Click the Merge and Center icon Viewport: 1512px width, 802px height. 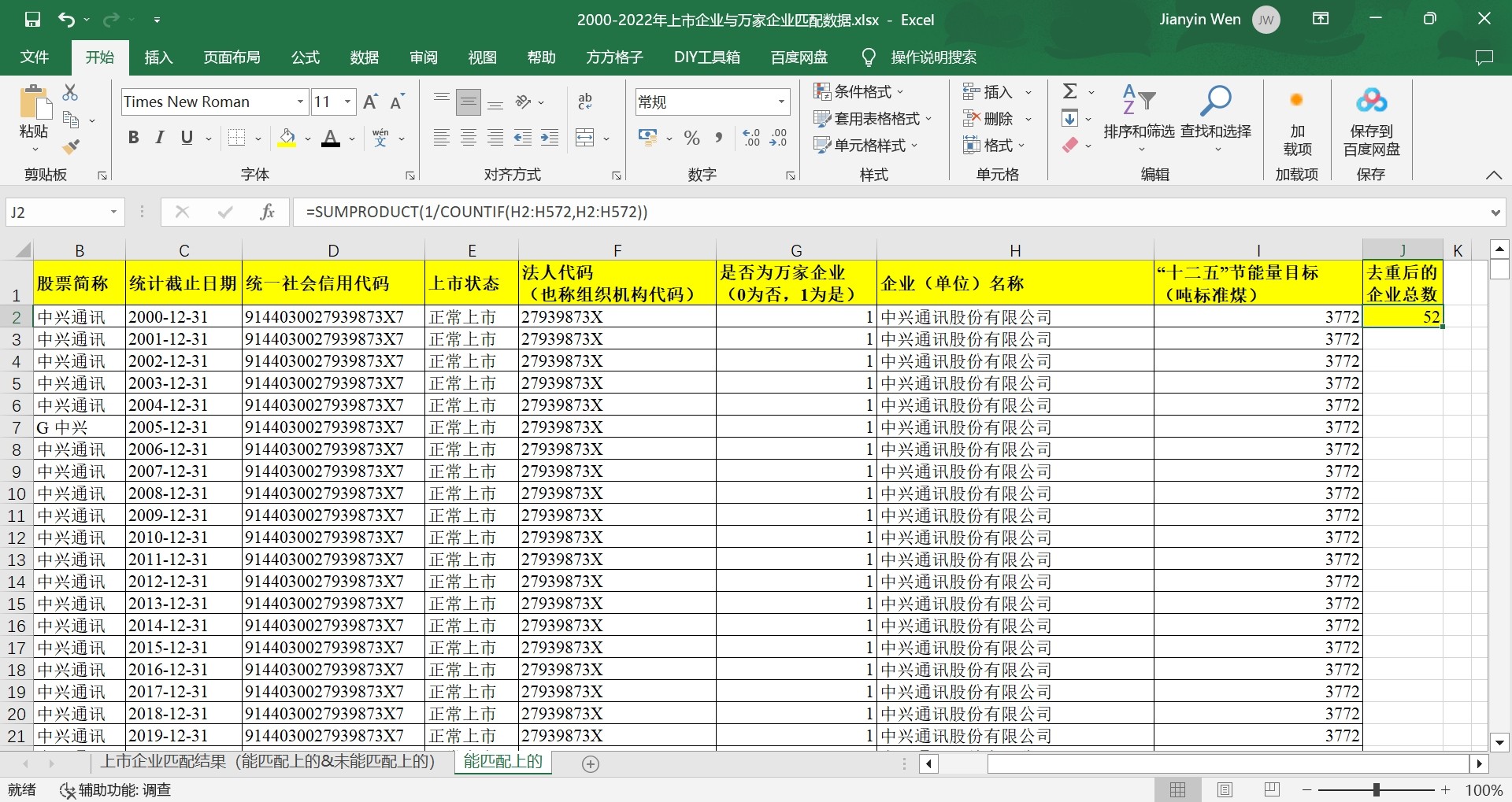[x=585, y=139]
